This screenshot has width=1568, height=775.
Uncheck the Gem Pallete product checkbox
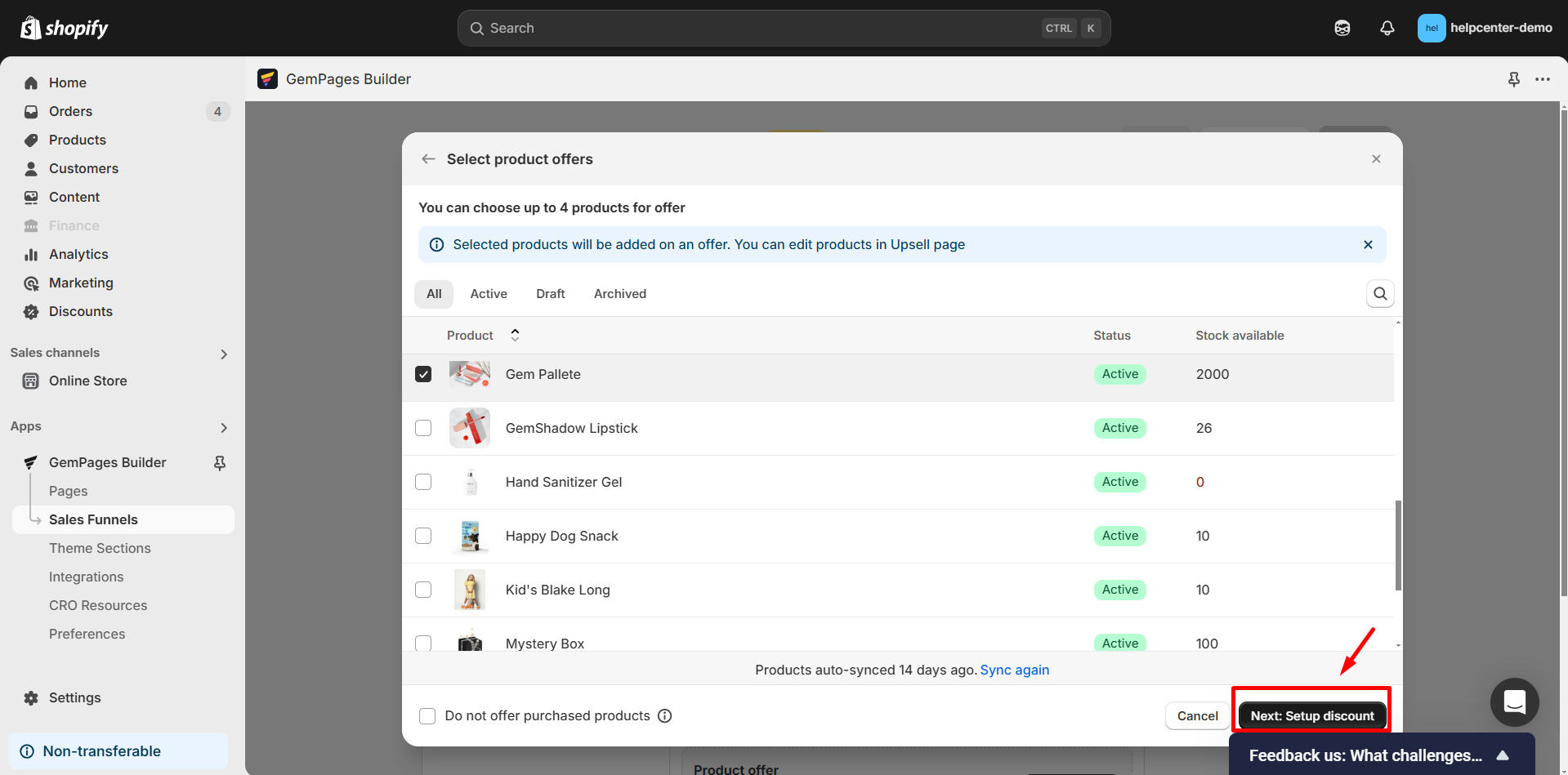[423, 374]
